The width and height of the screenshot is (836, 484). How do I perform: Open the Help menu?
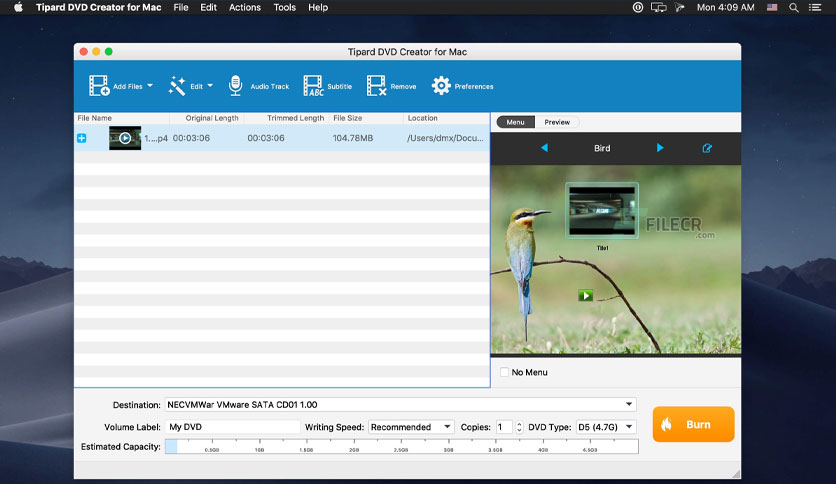click(318, 7)
